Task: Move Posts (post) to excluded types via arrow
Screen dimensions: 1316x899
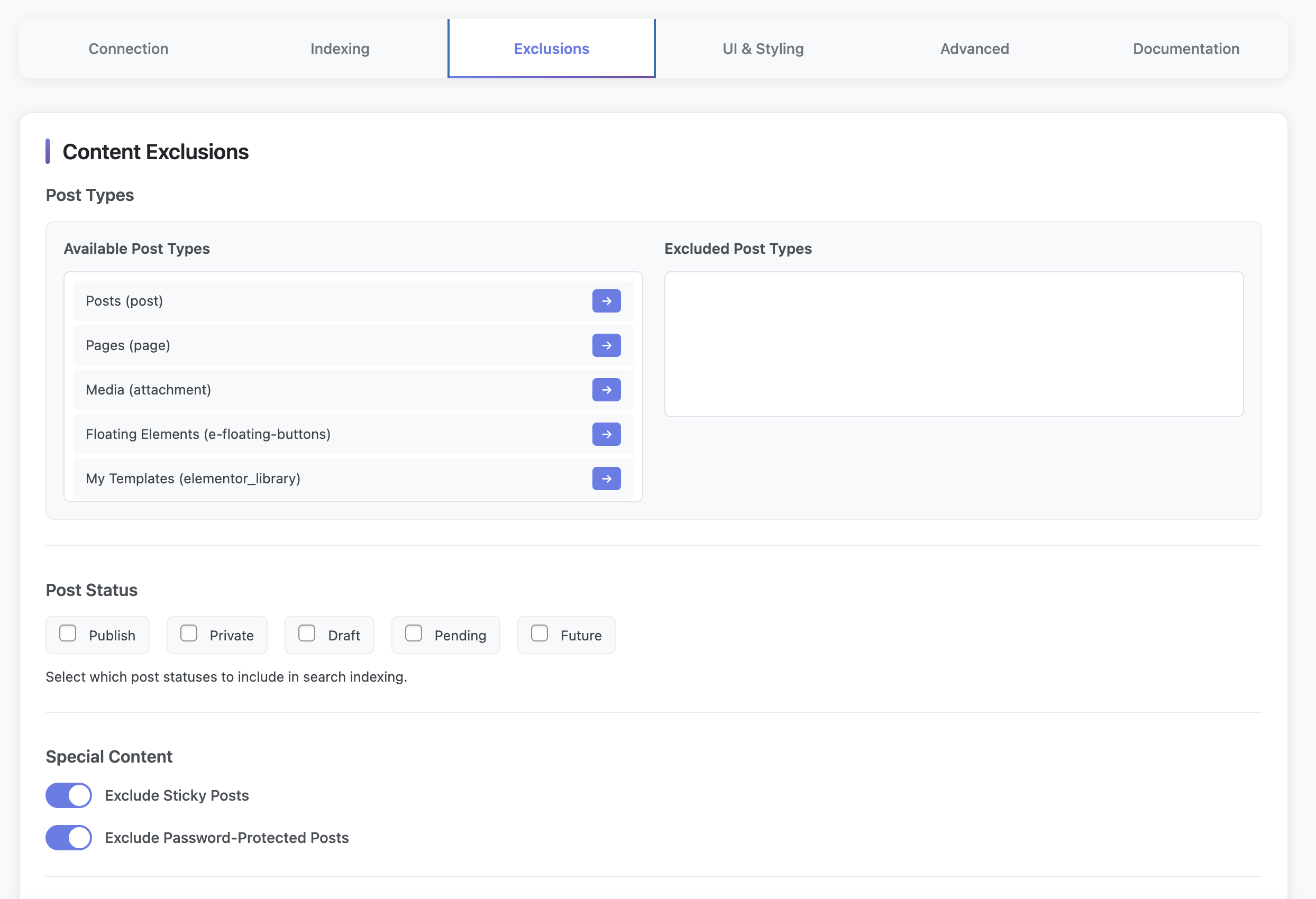Action: point(606,300)
